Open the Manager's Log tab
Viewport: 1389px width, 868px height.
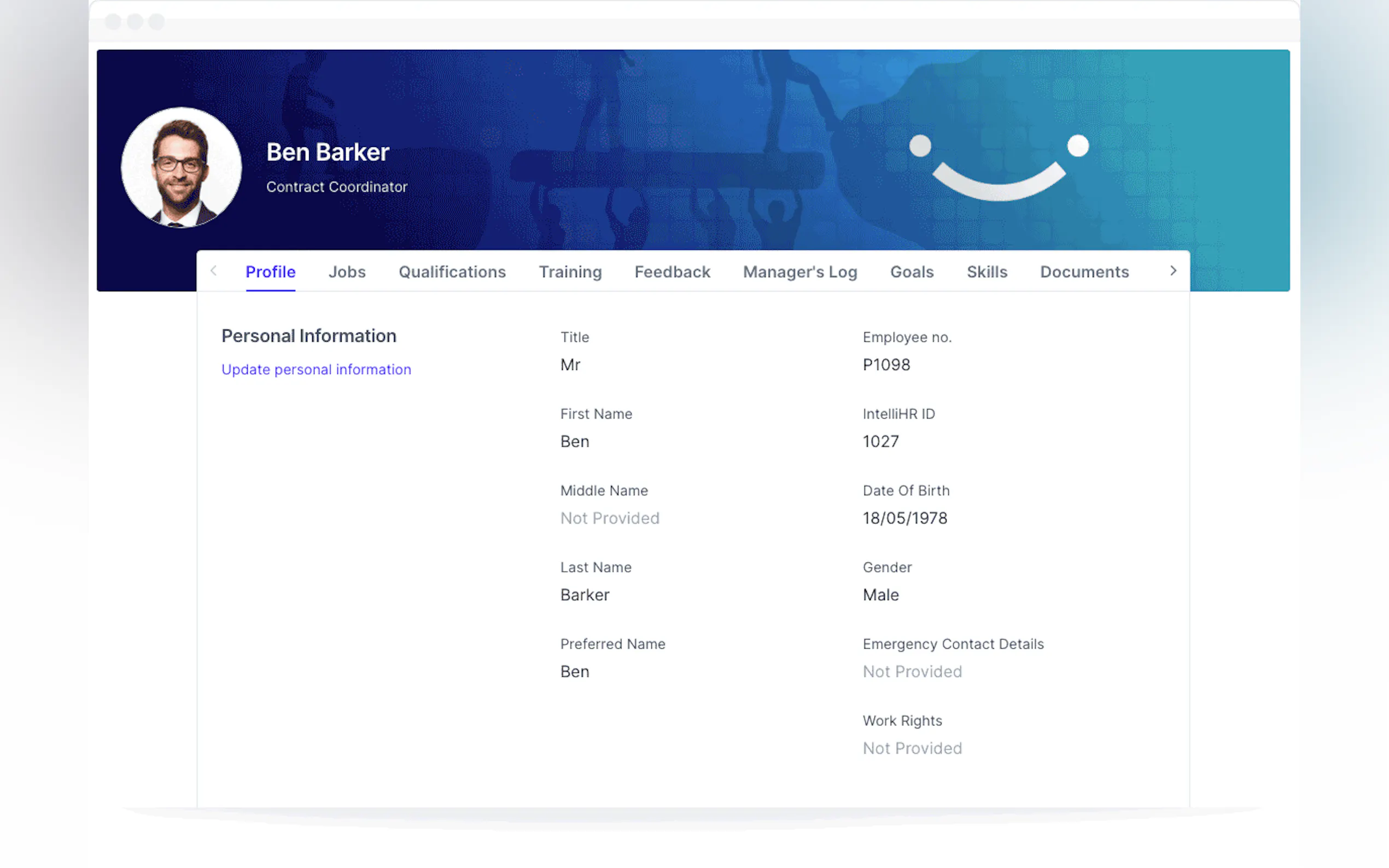click(799, 272)
